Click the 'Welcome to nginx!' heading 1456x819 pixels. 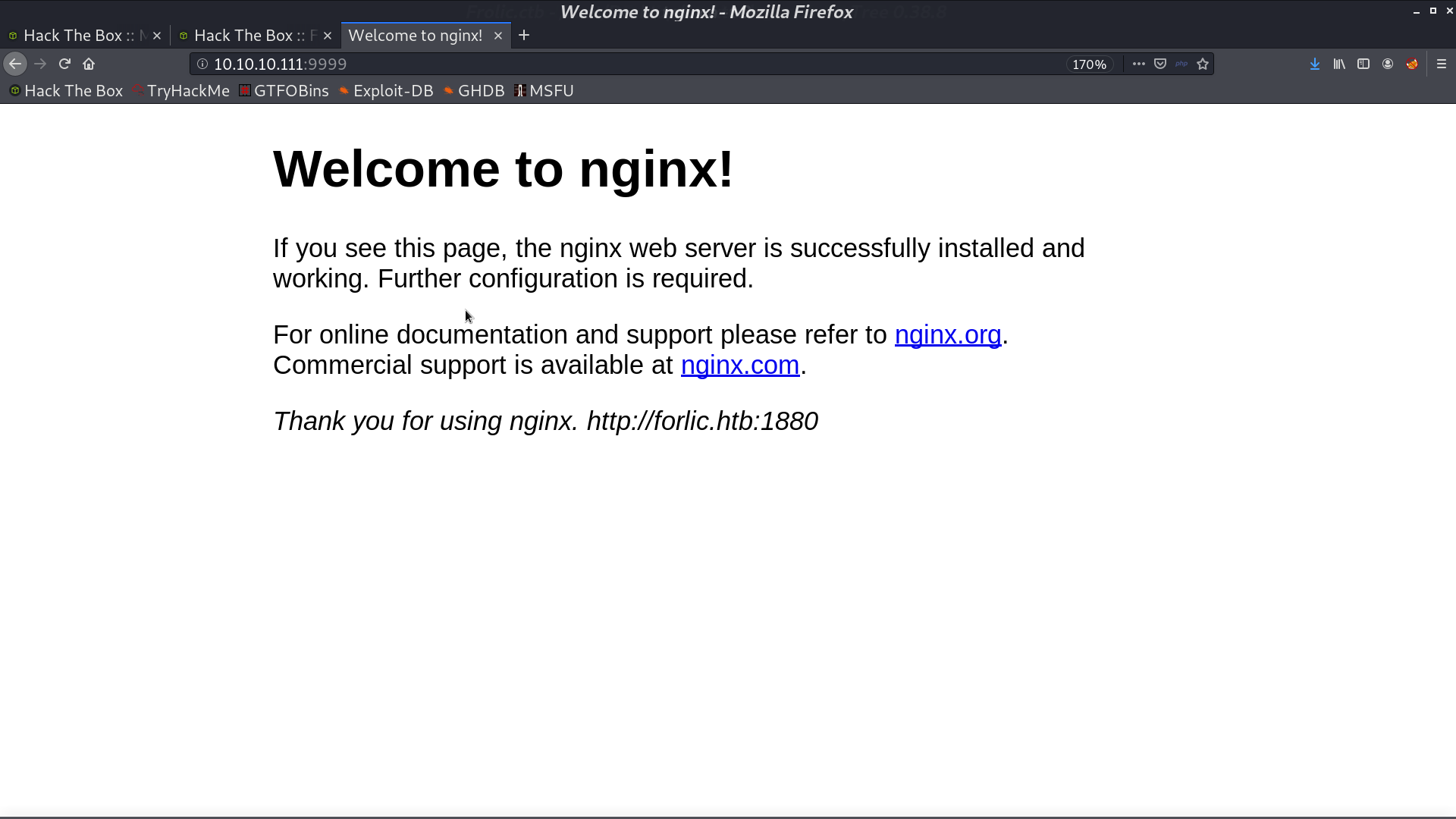coord(504,168)
